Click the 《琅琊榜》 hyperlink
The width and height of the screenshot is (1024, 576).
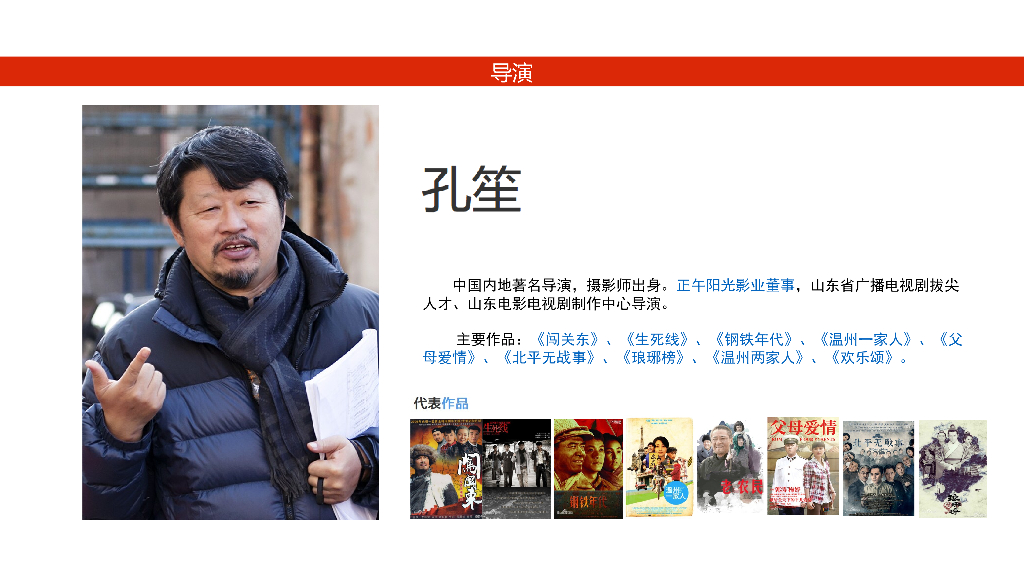coord(653,358)
